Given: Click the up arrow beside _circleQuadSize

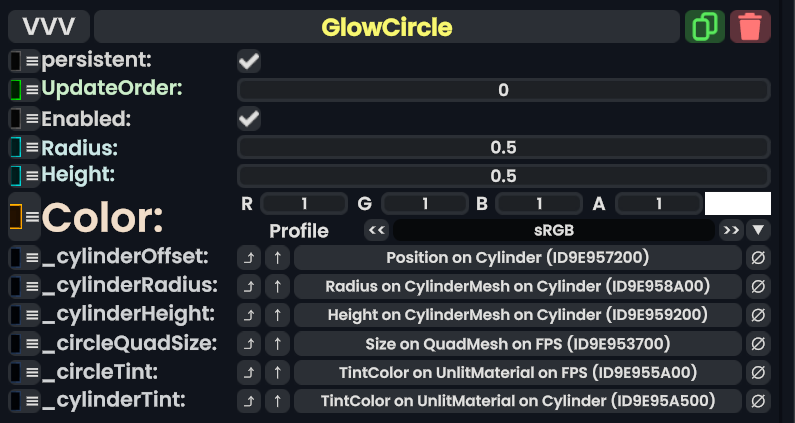Looking at the screenshot, I should pyautogui.click(x=277, y=344).
